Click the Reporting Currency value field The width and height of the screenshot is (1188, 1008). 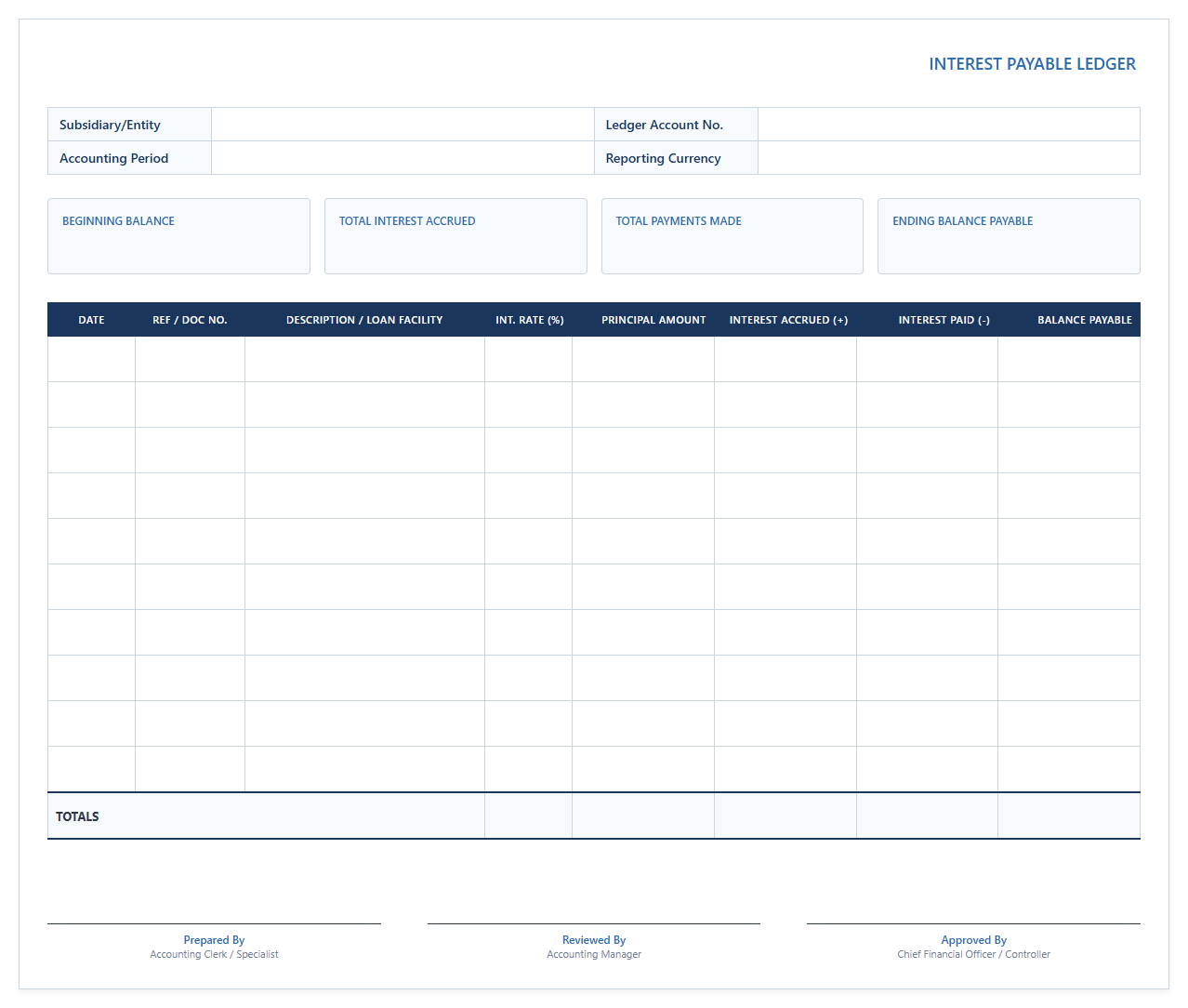coord(949,158)
